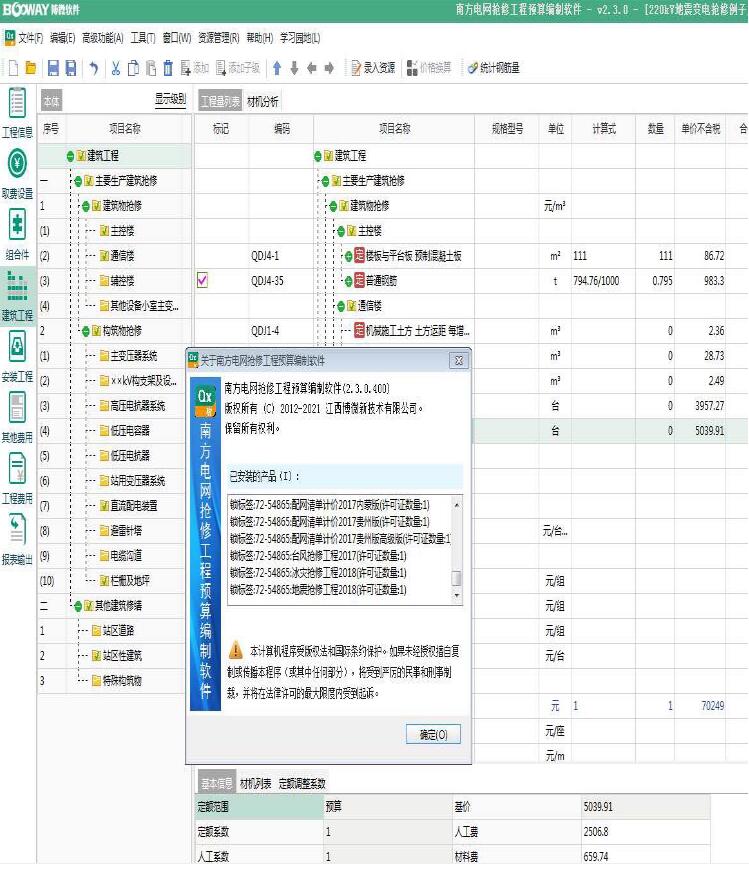
Task: Open the 建筑工程 sidebar section
Action: tap(17, 297)
